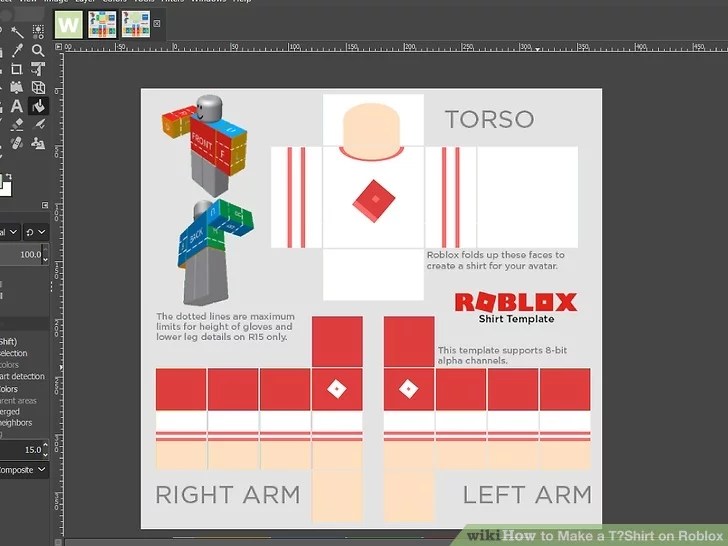Select the Flip tool icon
Screen dimensions: 728x546
[17, 87]
